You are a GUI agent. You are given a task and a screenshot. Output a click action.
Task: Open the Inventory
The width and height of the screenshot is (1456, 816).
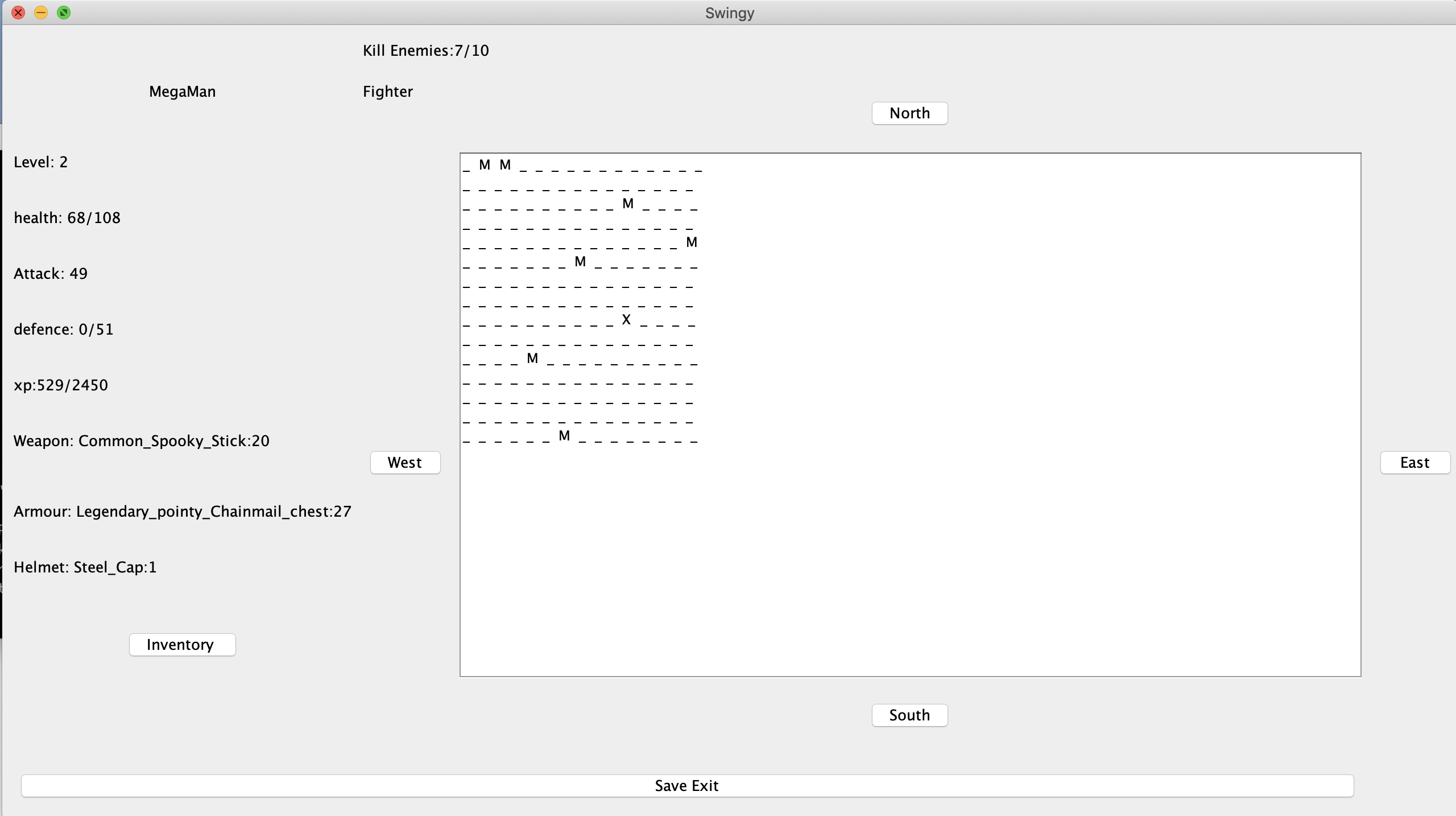coord(182,645)
